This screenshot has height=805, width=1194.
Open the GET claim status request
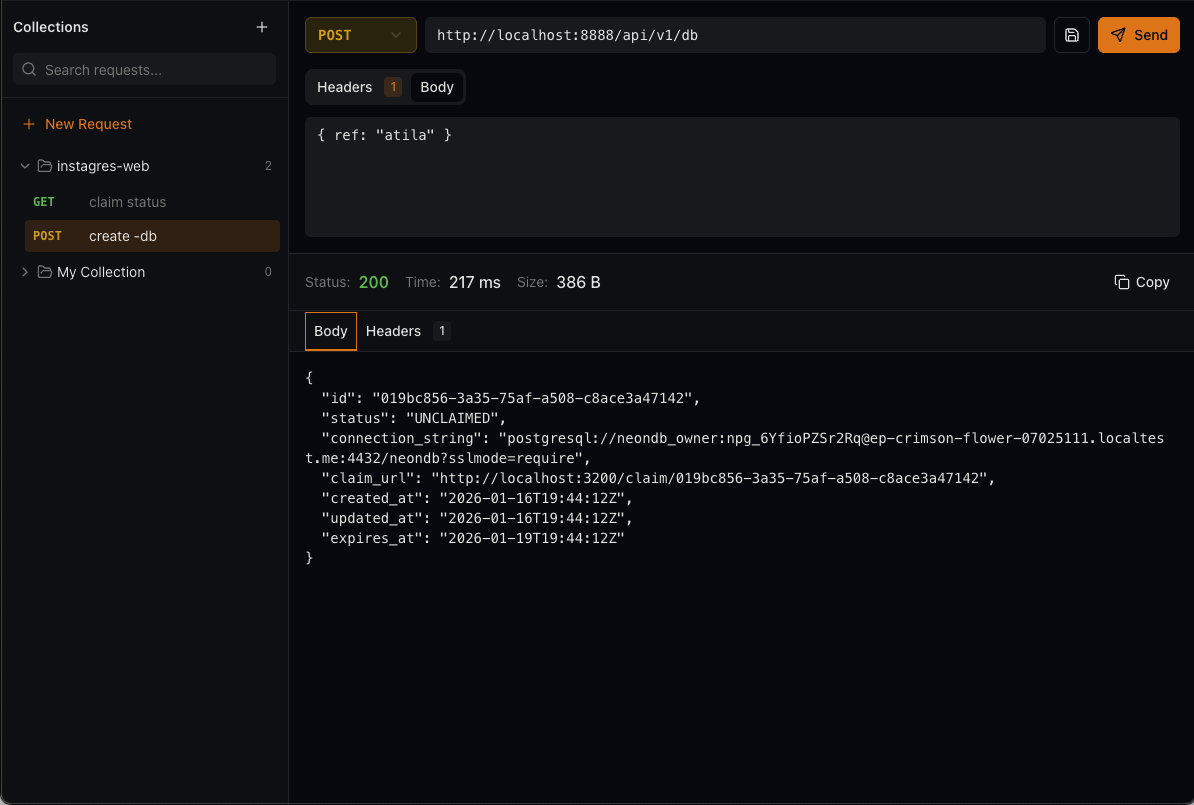(x=127, y=202)
